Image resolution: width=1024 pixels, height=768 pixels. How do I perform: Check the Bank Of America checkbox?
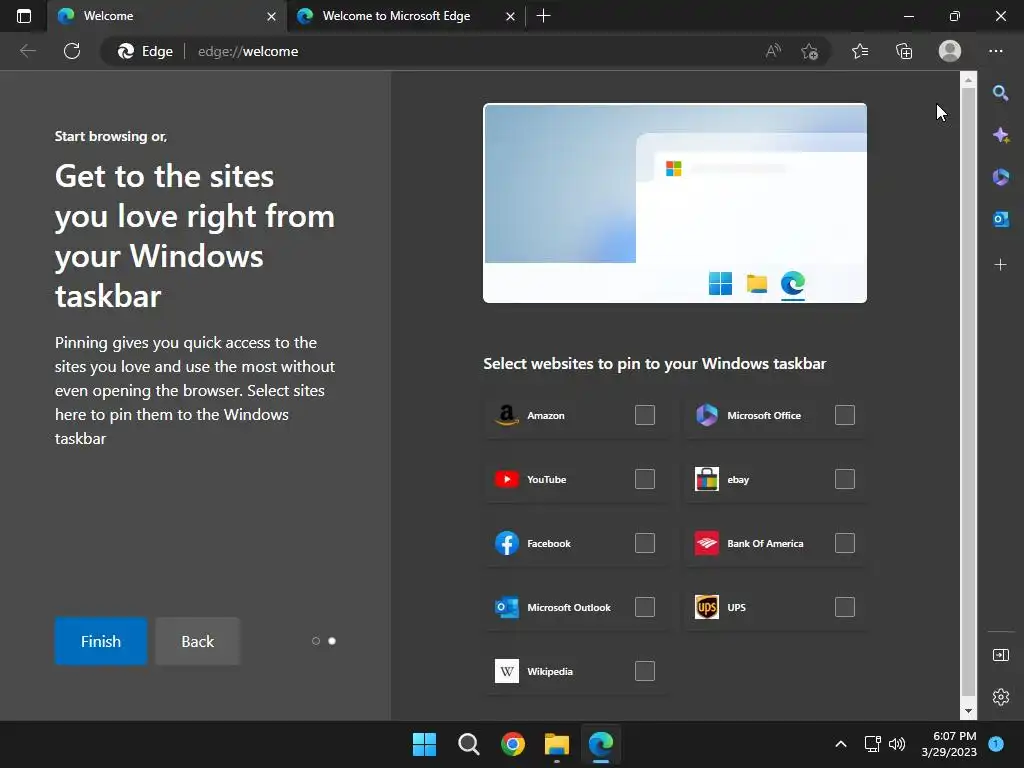pyautogui.click(x=844, y=543)
